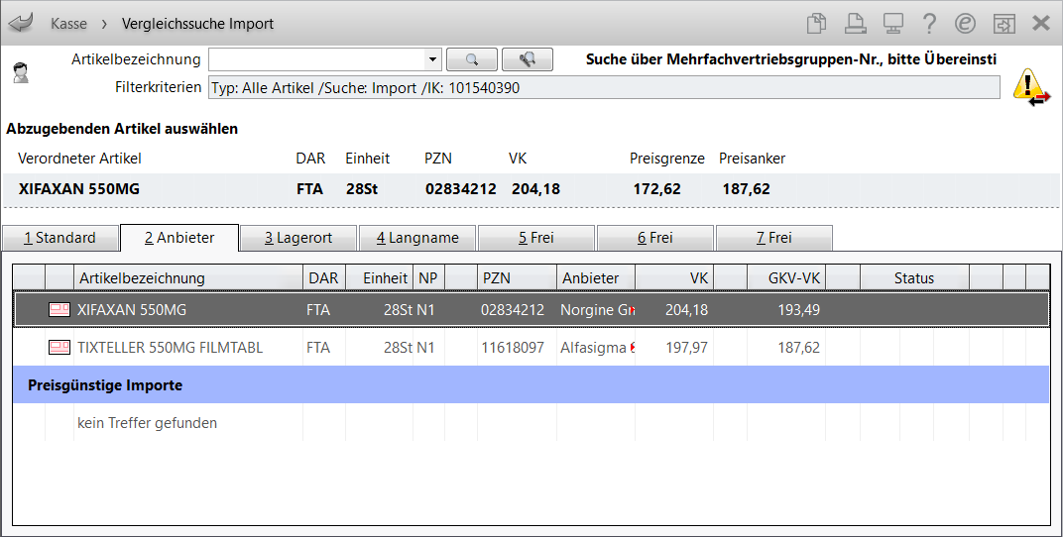Switch to the 1 Standard tab
The height and width of the screenshot is (537, 1063).
[x=60, y=238]
